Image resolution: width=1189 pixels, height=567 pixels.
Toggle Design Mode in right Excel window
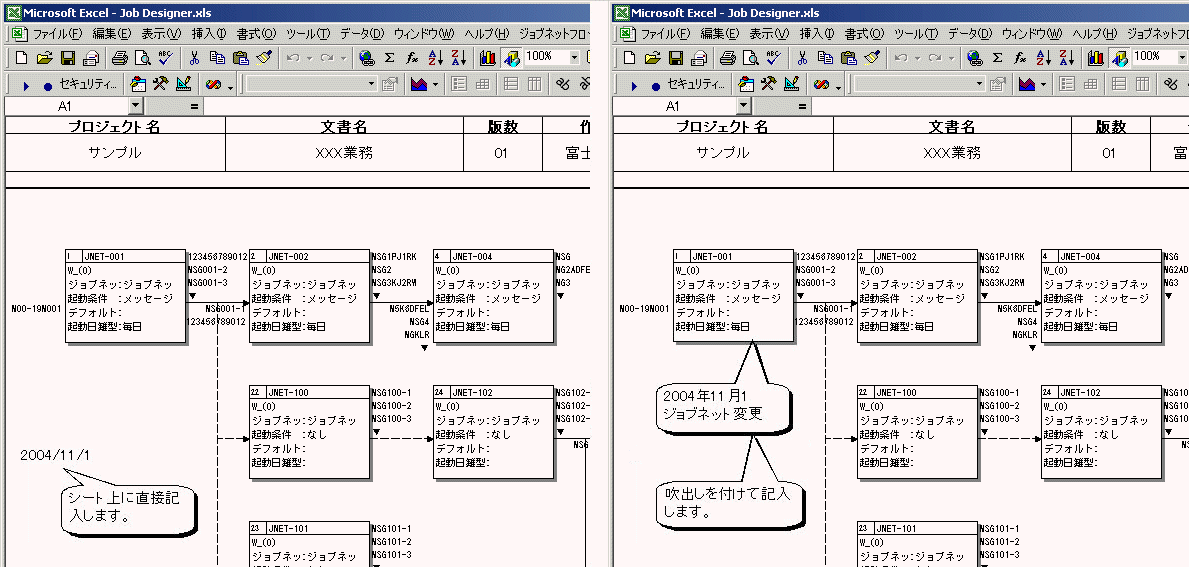pos(791,84)
